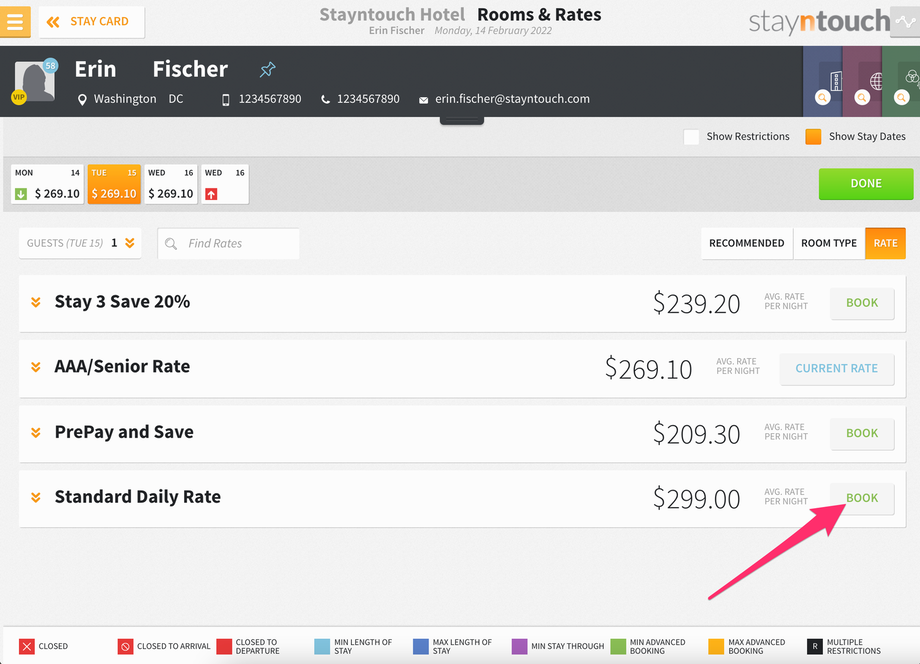
Task: Click the email envelope icon
Action: click(x=423, y=100)
